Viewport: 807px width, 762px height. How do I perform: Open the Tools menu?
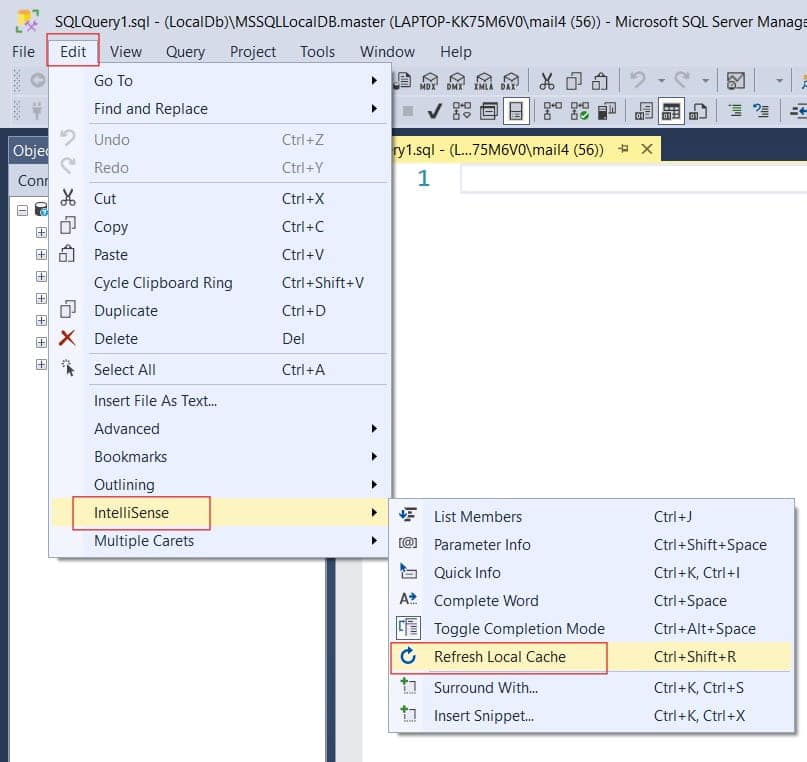coord(318,51)
